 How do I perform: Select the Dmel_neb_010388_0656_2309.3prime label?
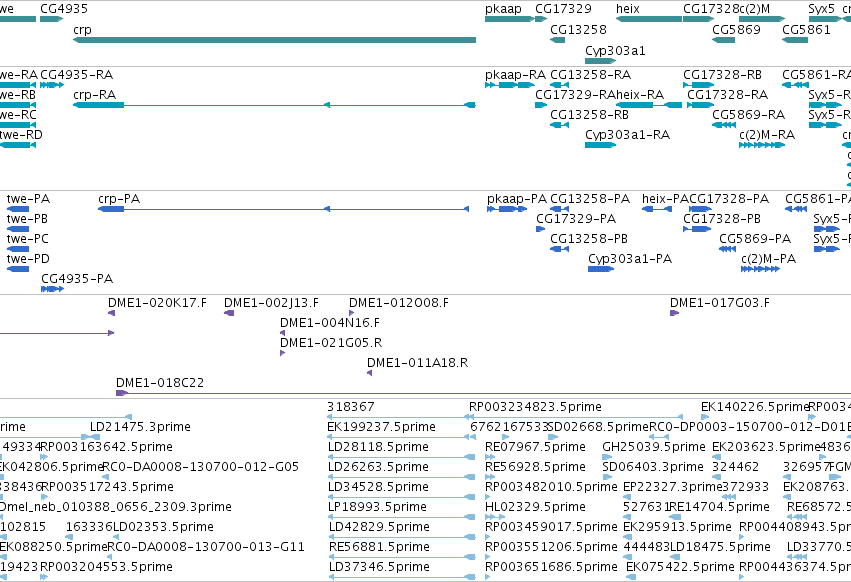[x=116, y=507]
